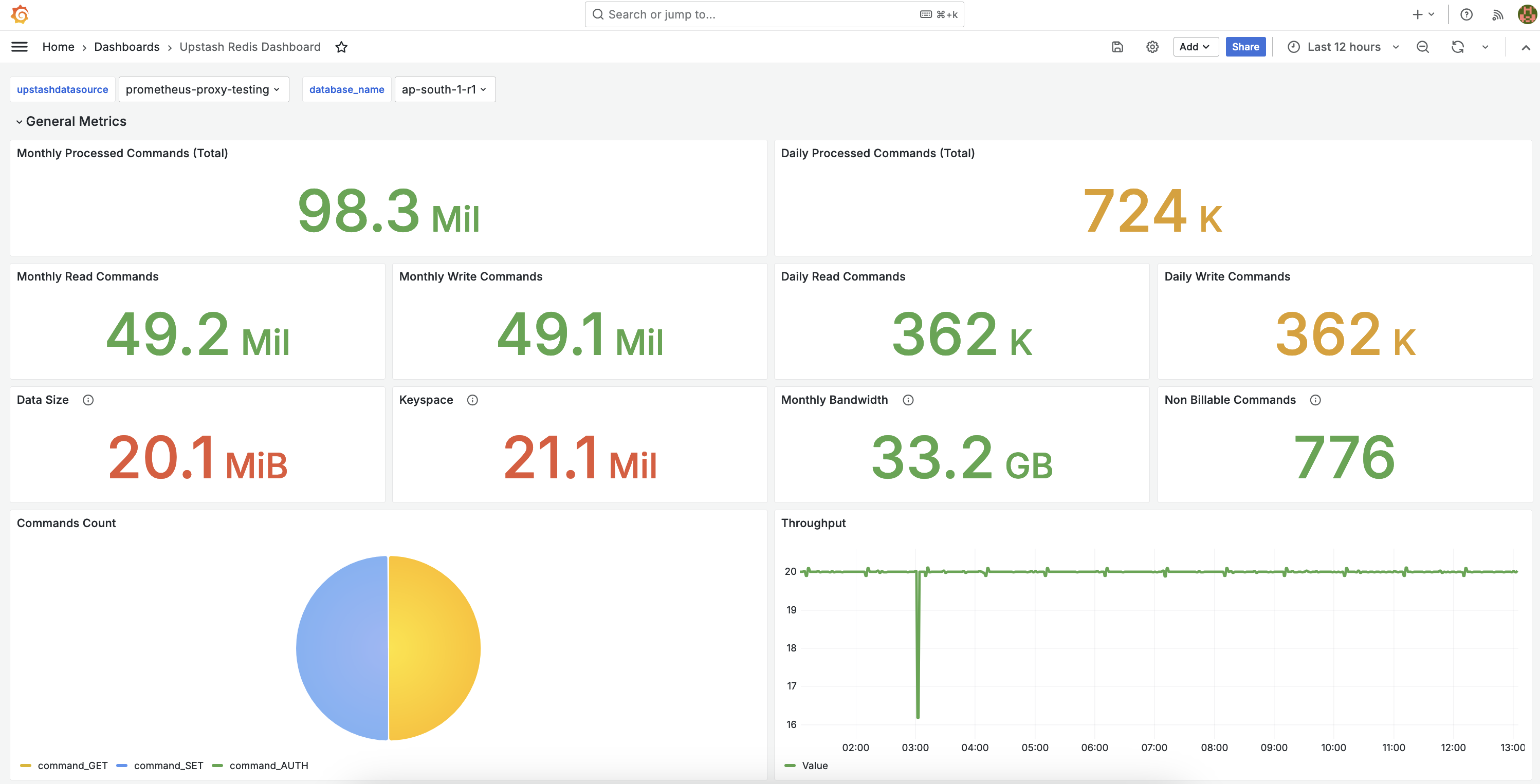The width and height of the screenshot is (1540, 784).
Task: Show Data Size panel info icon
Action: (88, 400)
